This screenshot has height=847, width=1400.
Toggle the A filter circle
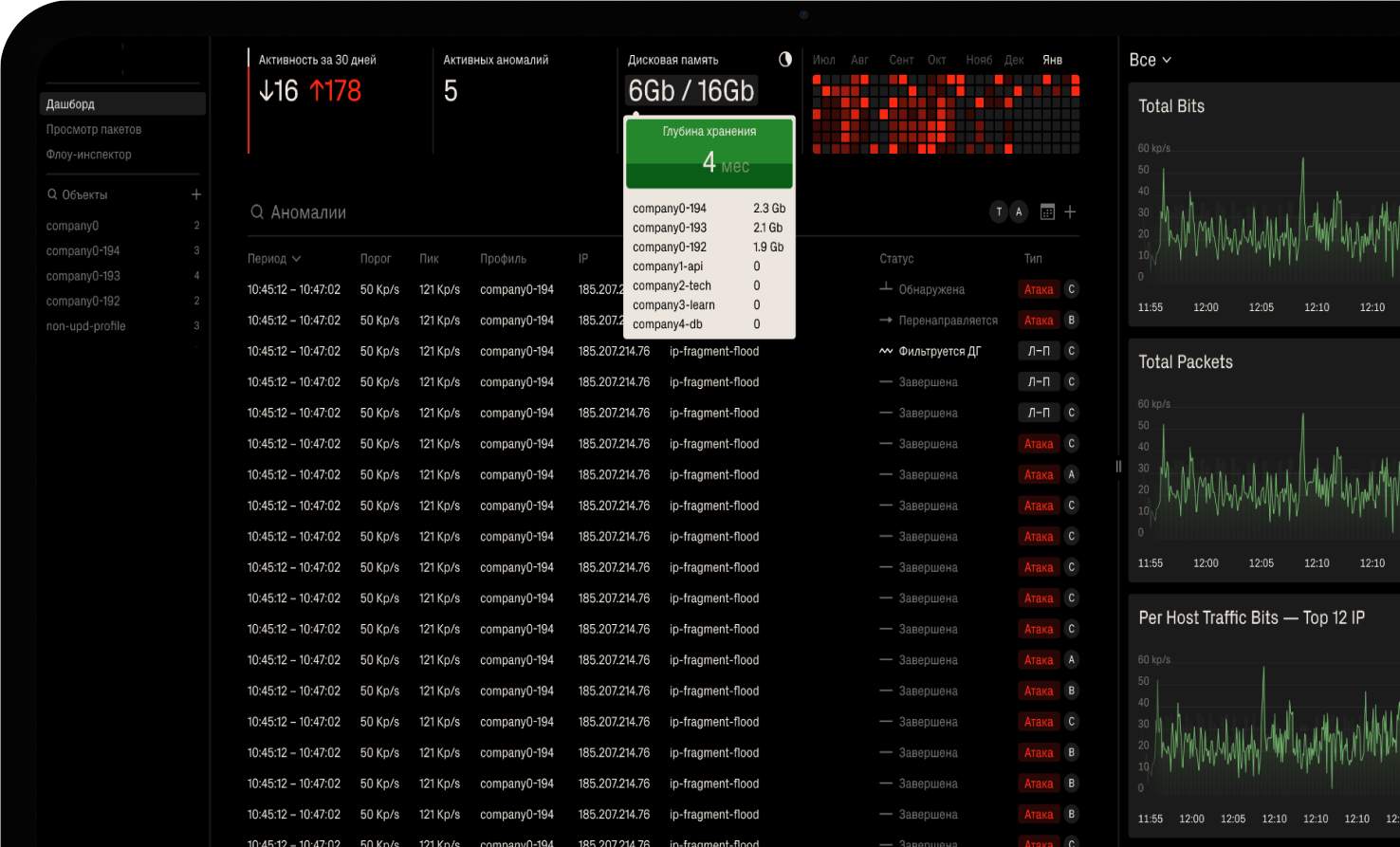tap(1020, 212)
